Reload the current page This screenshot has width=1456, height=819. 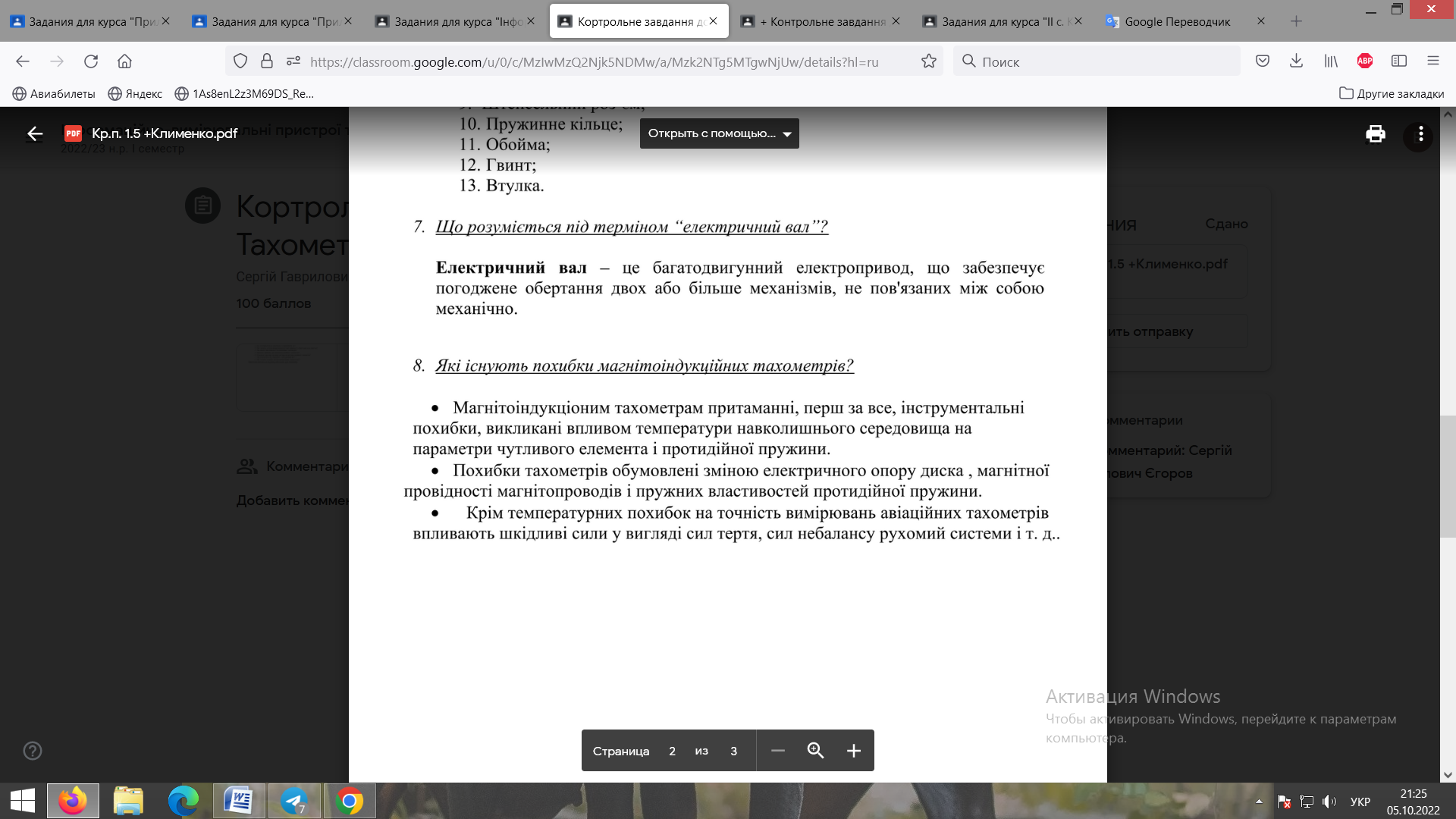[91, 61]
